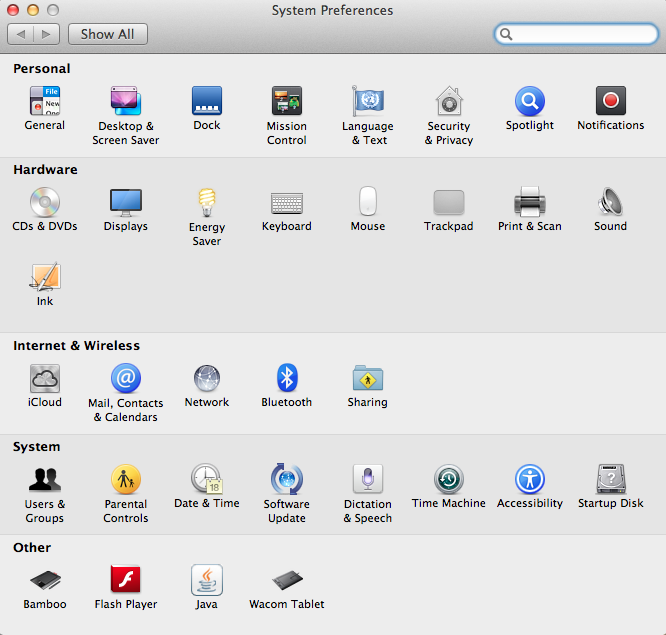Open Bluetooth preferences icon
Image resolution: width=666 pixels, height=635 pixels.
click(287, 377)
